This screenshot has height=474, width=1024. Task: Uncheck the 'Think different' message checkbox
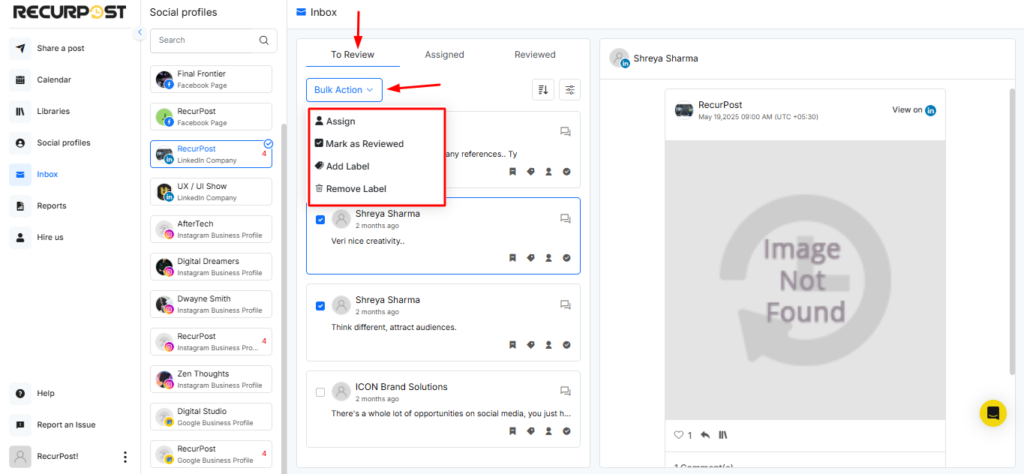(320, 306)
